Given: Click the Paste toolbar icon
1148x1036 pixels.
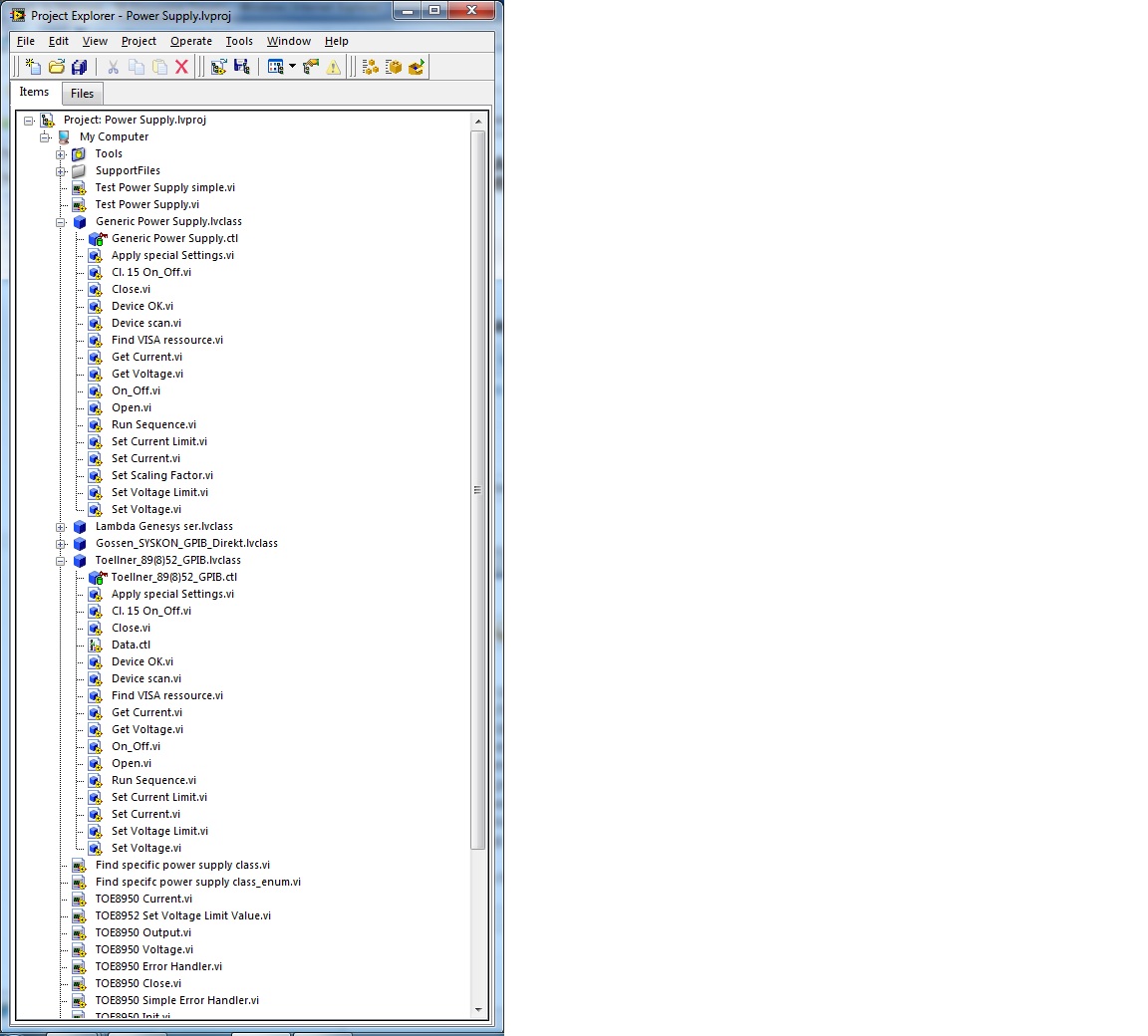Looking at the screenshot, I should [x=158, y=68].
